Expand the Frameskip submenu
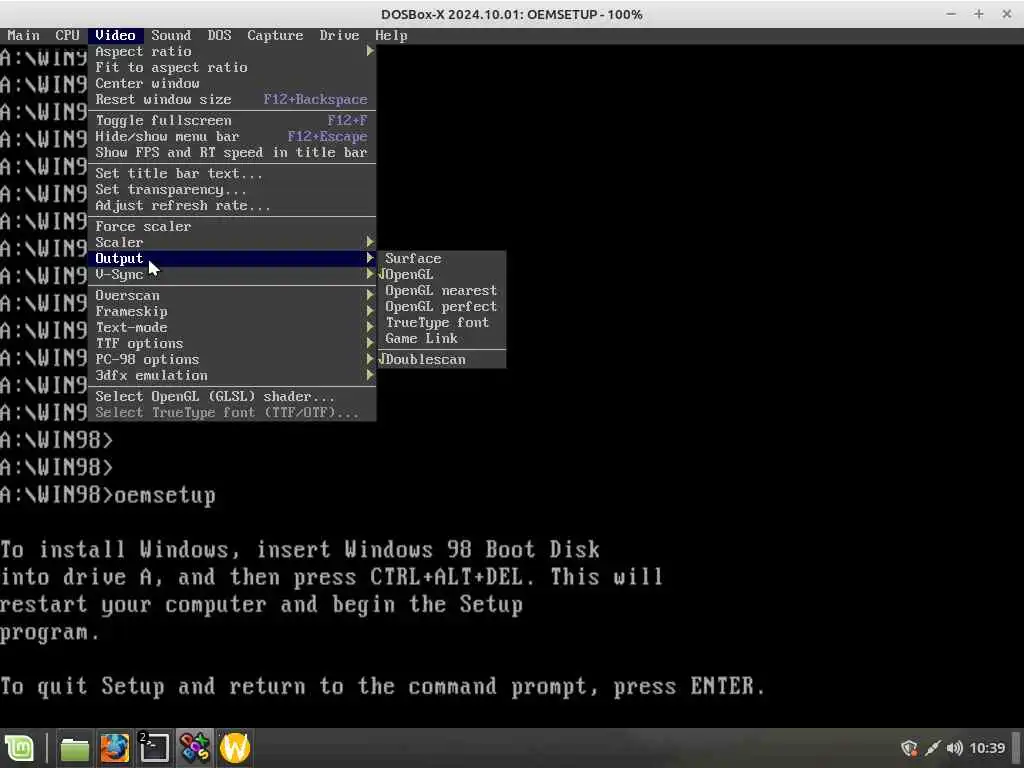The height and width of the screenshot is (768, 1024). 232,311
